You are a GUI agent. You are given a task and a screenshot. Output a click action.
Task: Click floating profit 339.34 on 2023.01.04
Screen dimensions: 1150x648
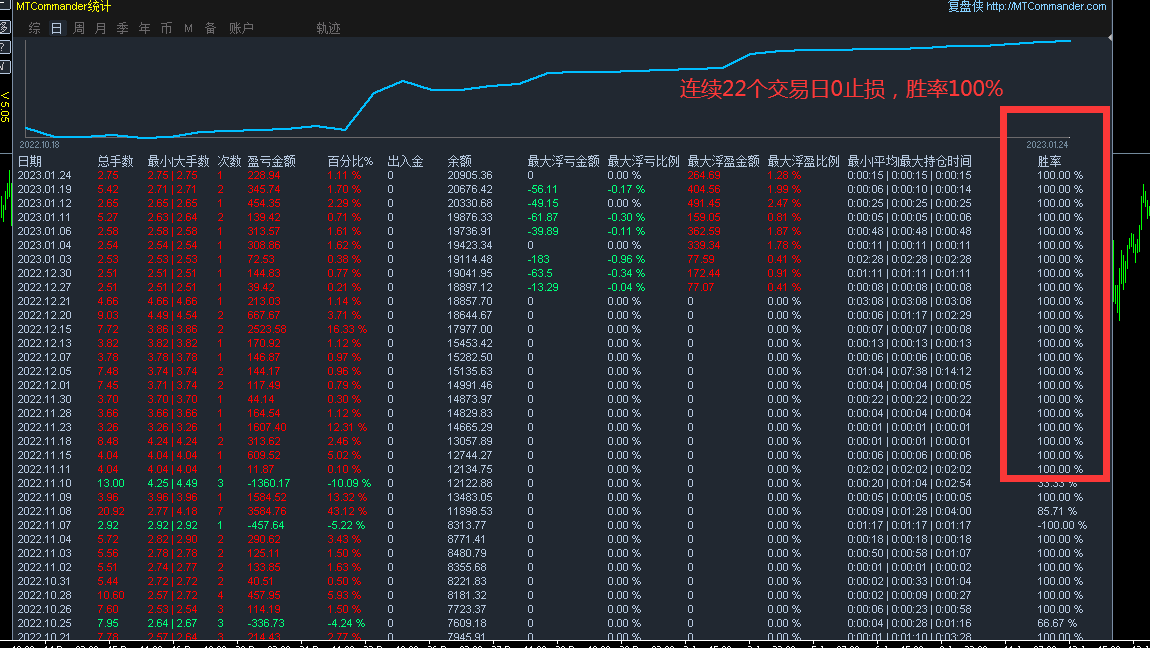(x=704, y=245)
